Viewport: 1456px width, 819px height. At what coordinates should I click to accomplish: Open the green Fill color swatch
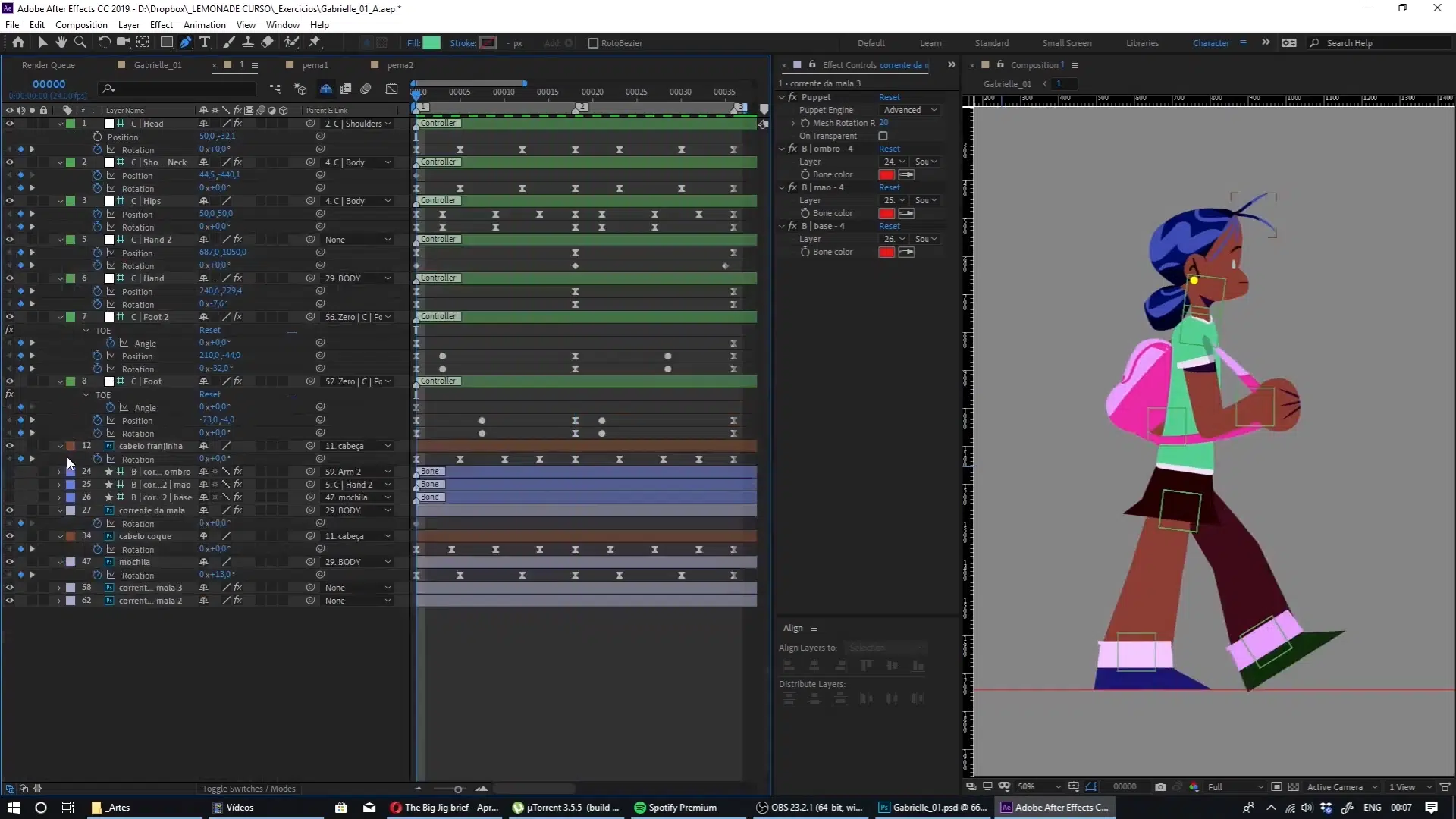point(431,43)
